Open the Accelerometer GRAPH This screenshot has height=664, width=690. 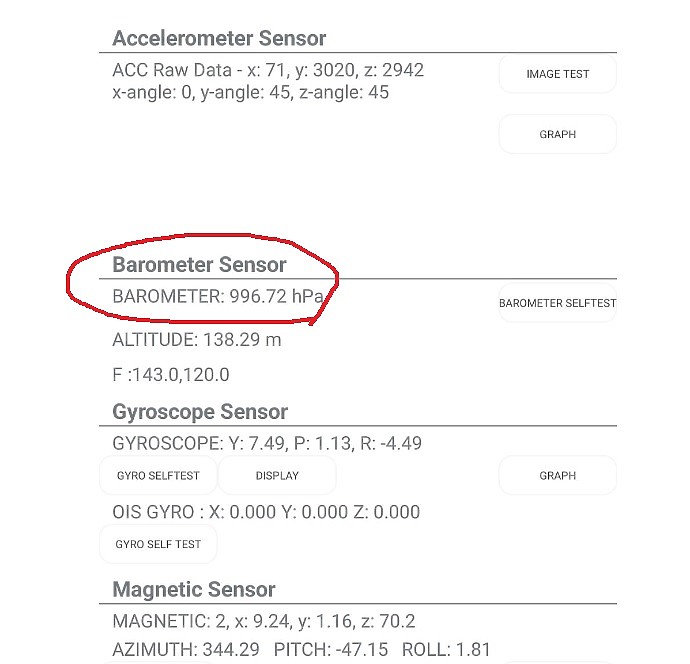[557, 134]
